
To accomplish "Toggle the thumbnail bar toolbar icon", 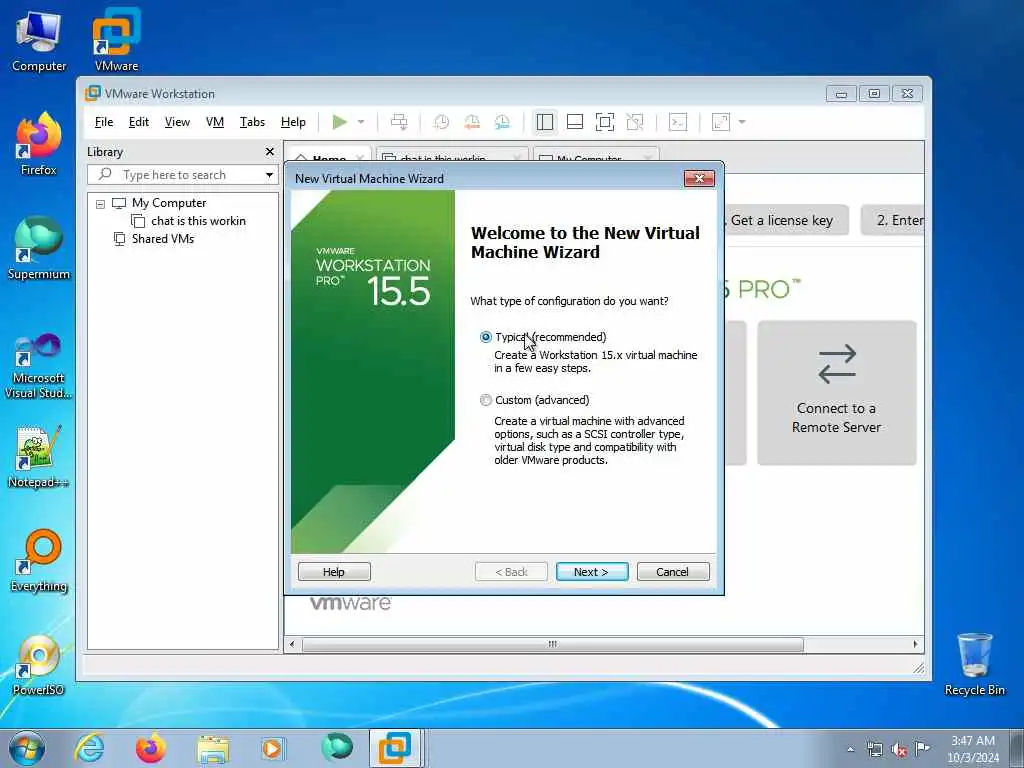I will tap(575, 122).
